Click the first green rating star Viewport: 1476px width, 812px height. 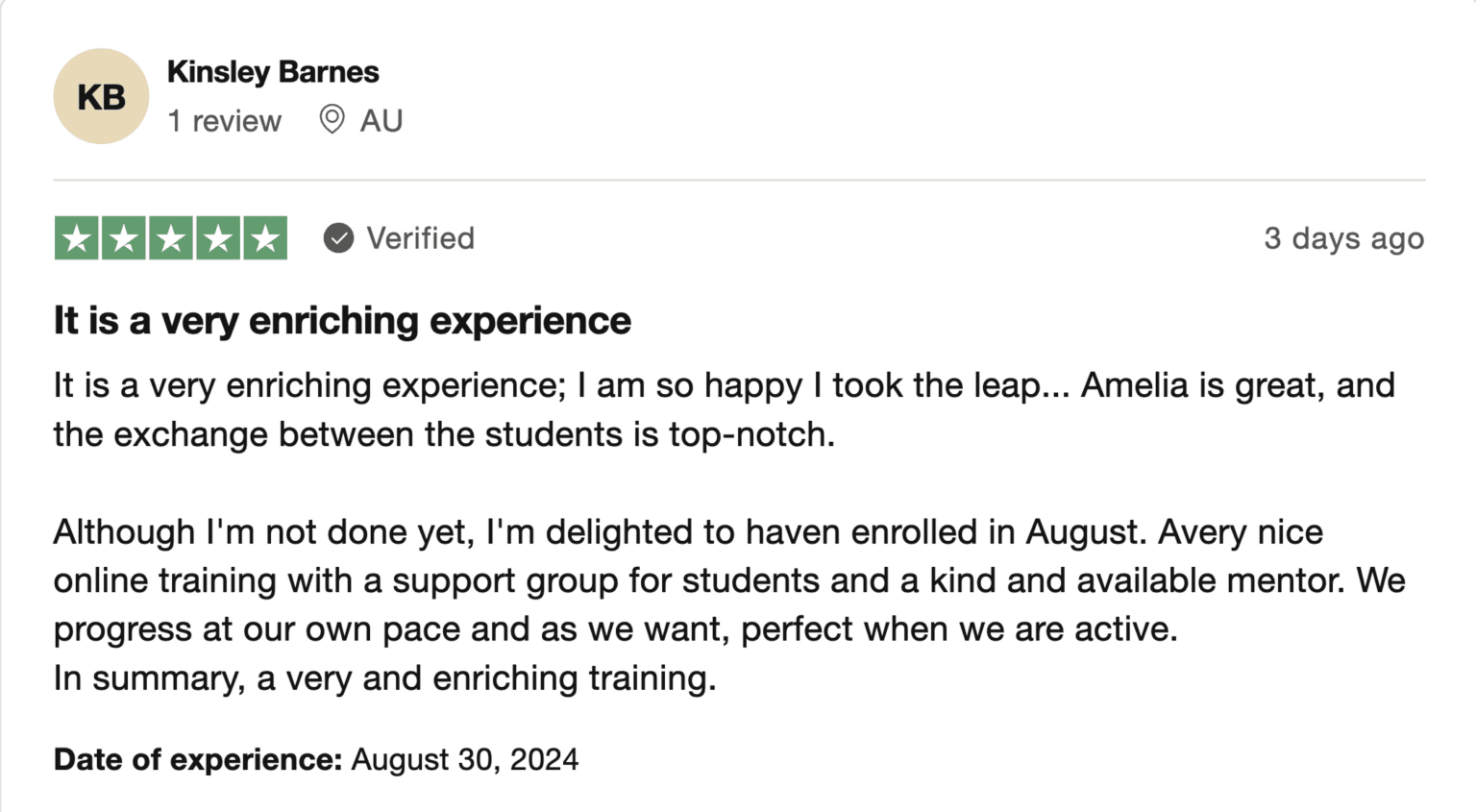coord(77,238)
